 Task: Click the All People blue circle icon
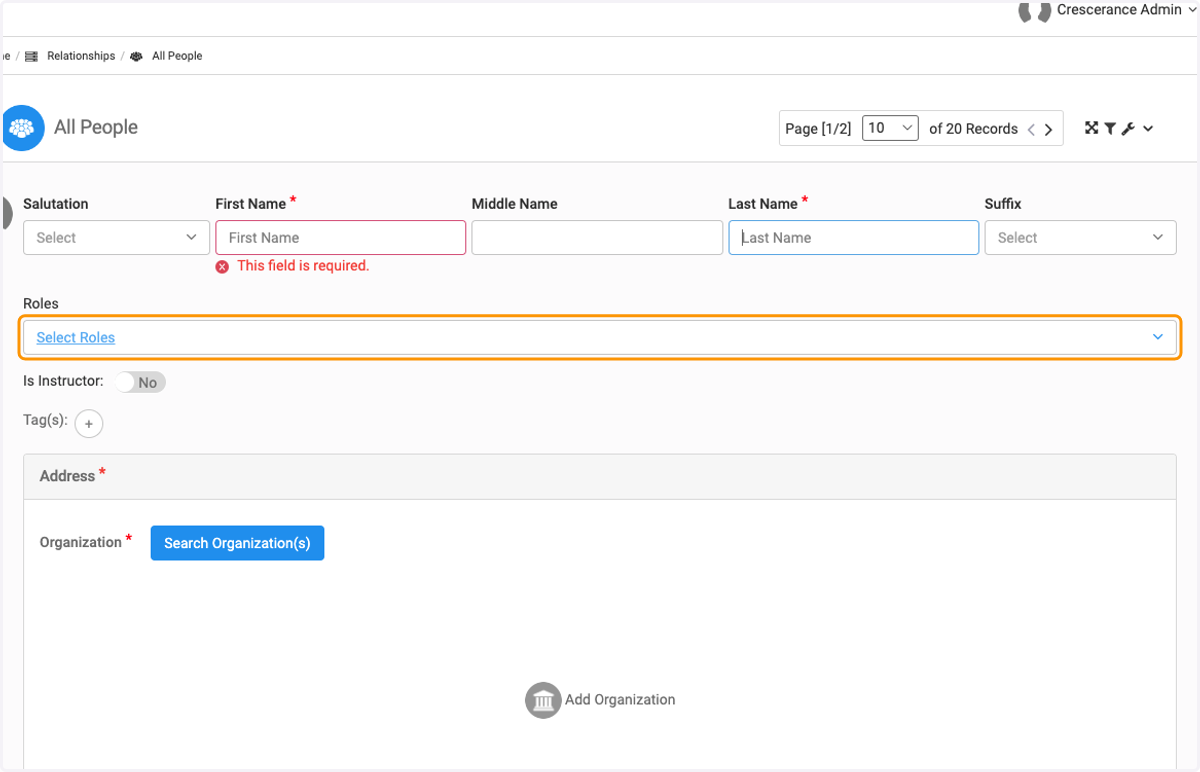pos(22,128)
